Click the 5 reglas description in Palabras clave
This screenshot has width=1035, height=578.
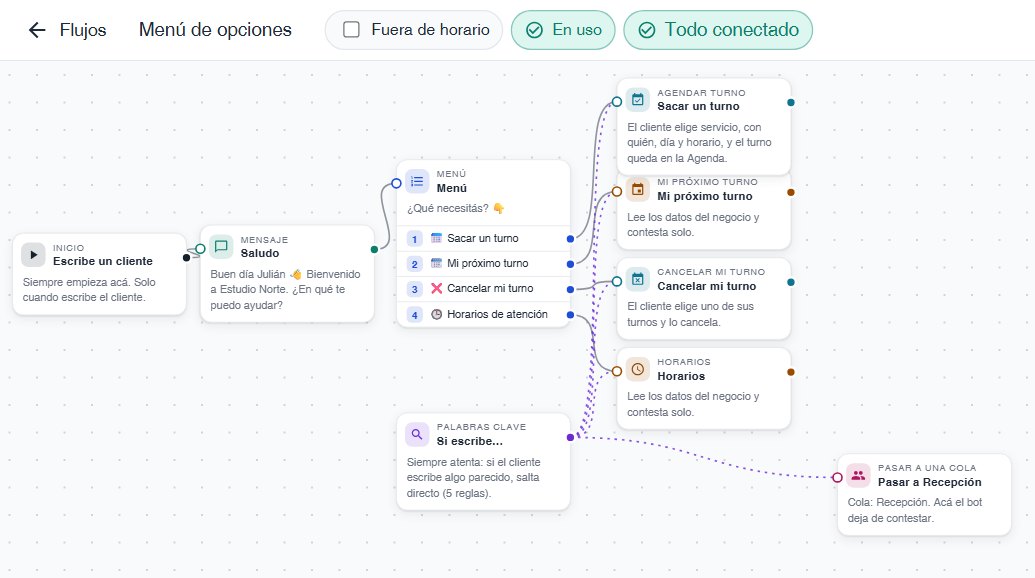[473, 478]
